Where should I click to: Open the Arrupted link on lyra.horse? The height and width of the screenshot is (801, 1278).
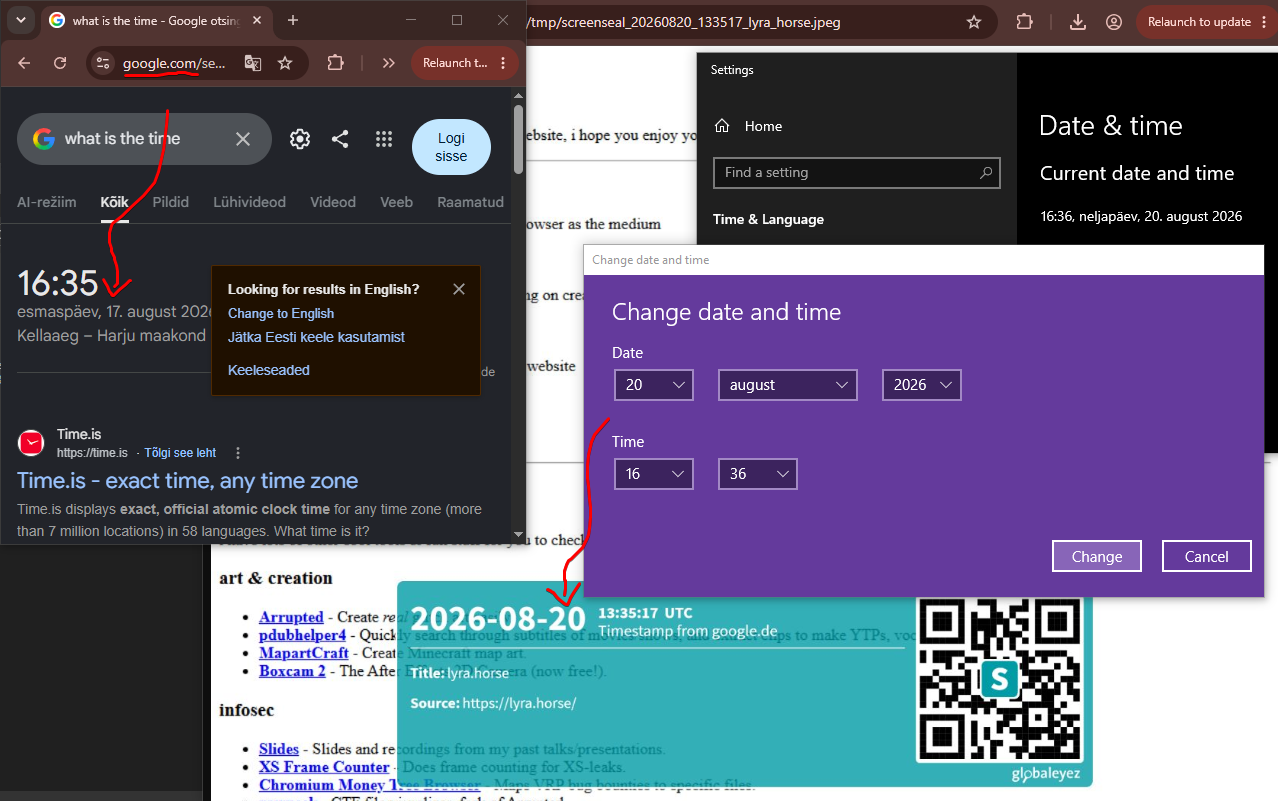pyautogui.click(x=291, y=617)
